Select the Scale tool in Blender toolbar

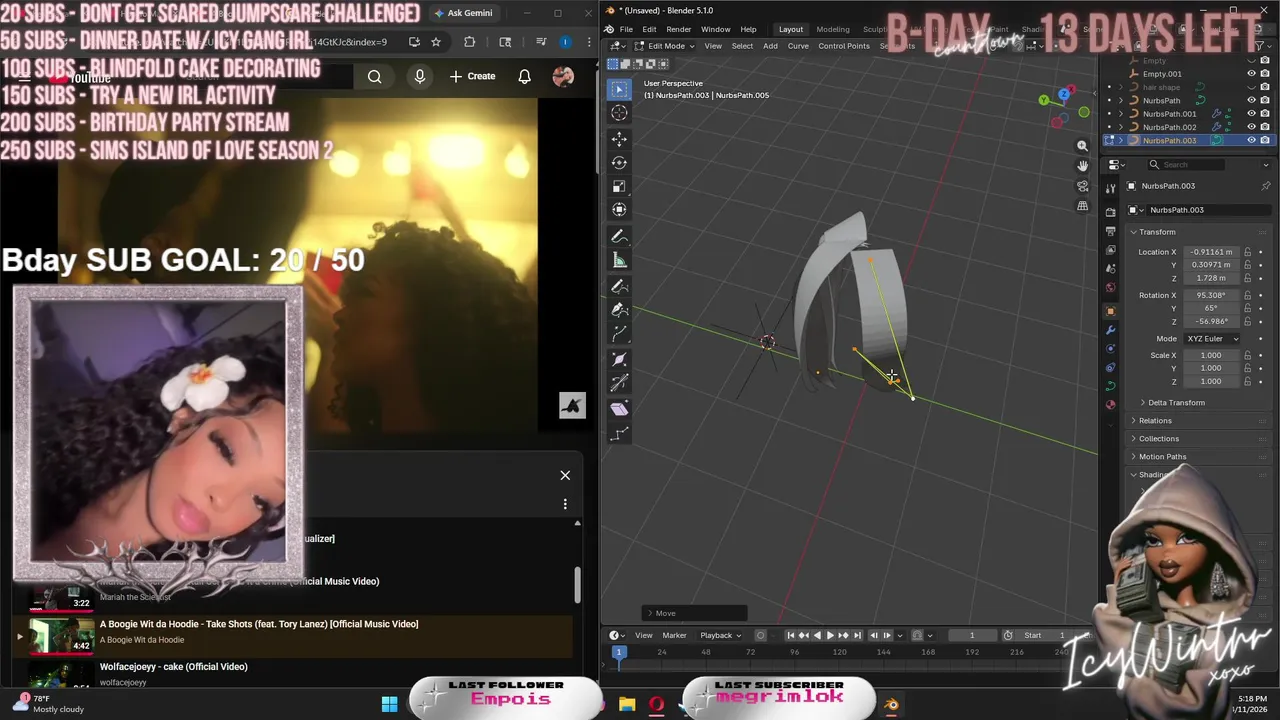(x=619, y=186)
